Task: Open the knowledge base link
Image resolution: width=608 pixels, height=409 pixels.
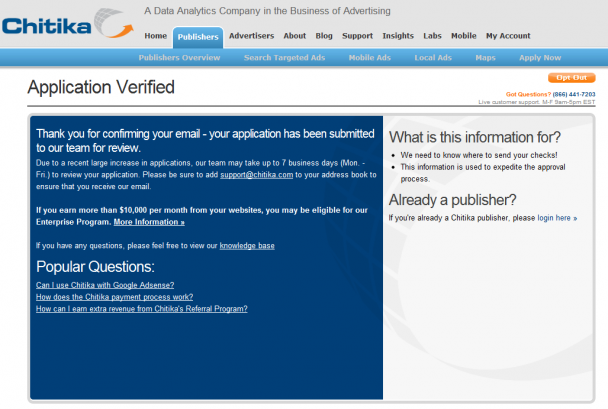Action: click(x=247, y=246)
